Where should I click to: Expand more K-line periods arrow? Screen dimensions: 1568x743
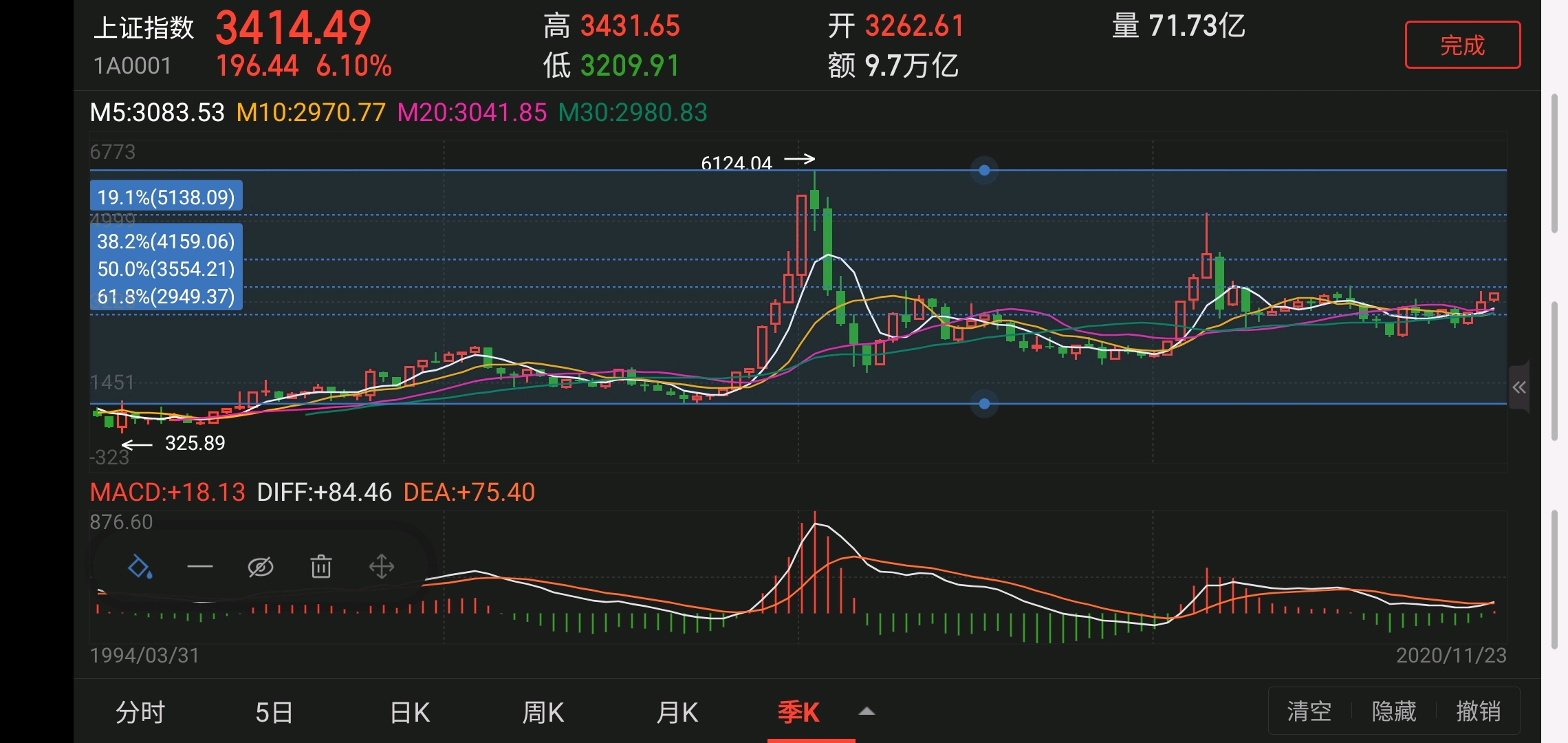click(x=867, y=711)
